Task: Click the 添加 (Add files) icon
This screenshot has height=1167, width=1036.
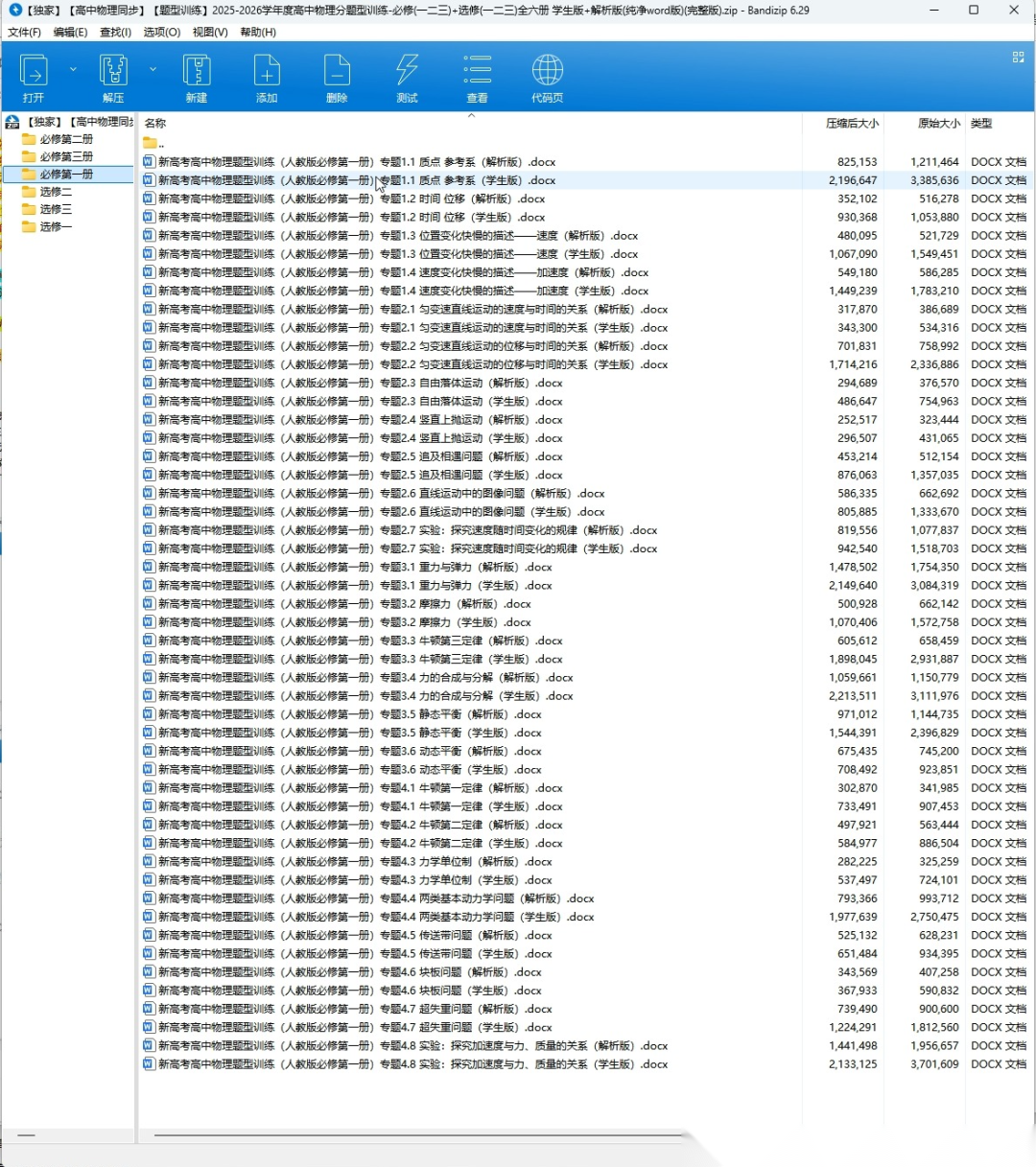Action: click(x=267, y=77)
